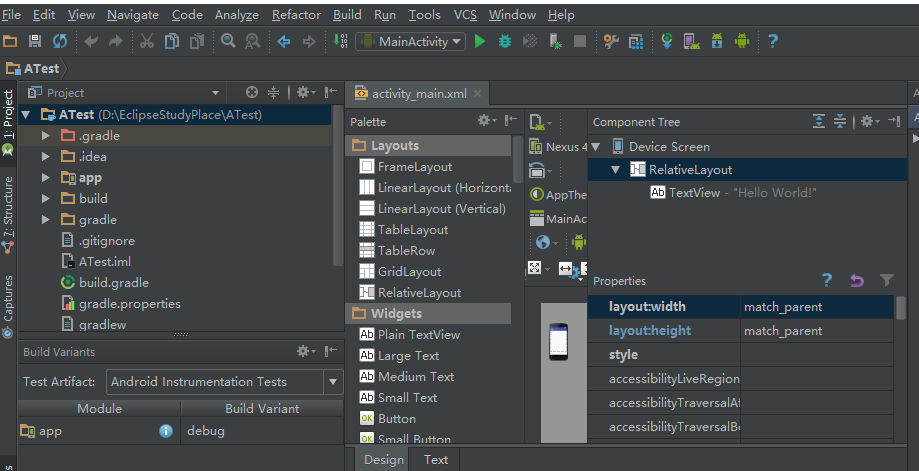Open the Project panel gear settings
This screenshot has width=919, height=471.
pos(305,92)
